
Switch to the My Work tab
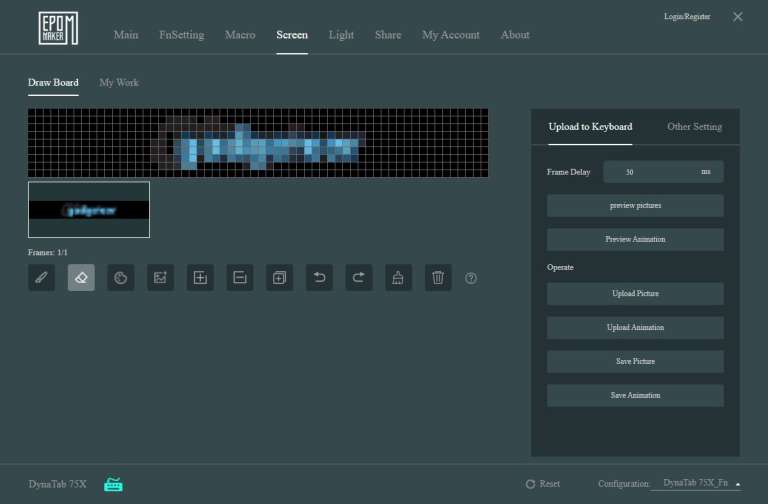tap(119, 82)
